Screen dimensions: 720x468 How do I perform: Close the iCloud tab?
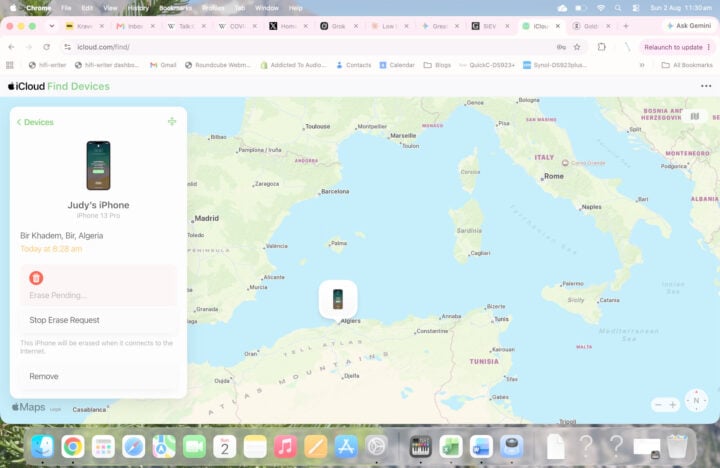pos(557,26)
